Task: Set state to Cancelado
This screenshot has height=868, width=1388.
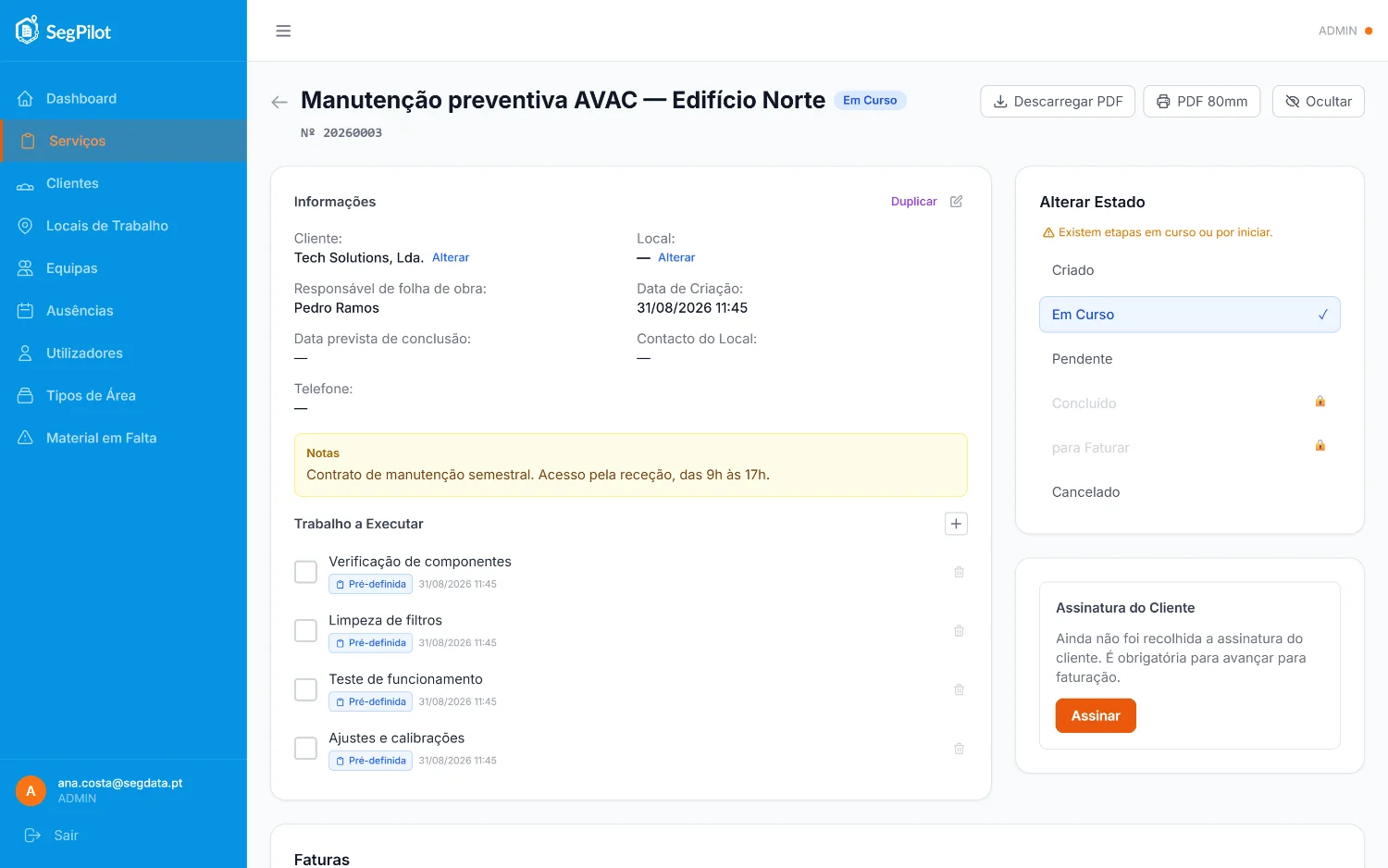Action: [1189, 492]
